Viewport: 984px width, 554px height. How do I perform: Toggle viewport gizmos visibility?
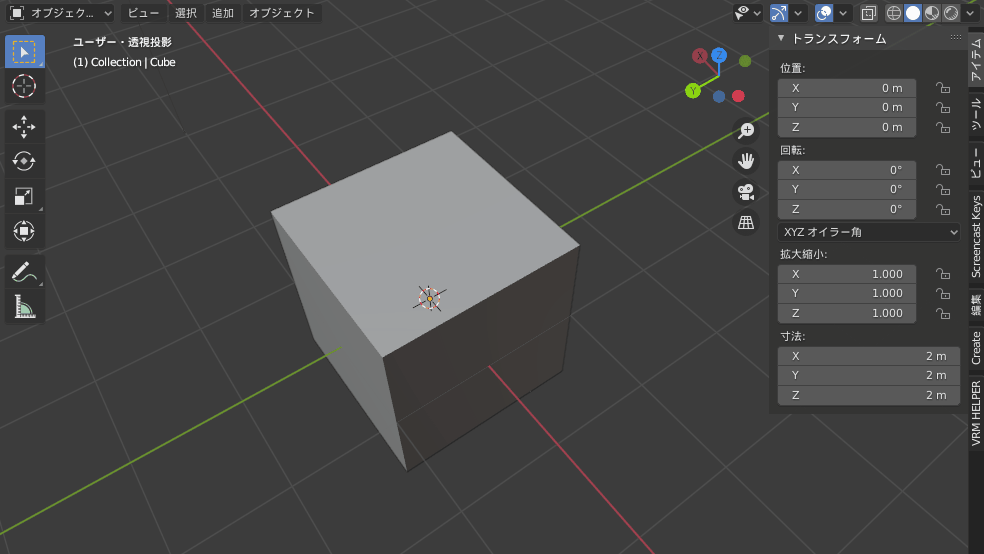pos(779,13)
